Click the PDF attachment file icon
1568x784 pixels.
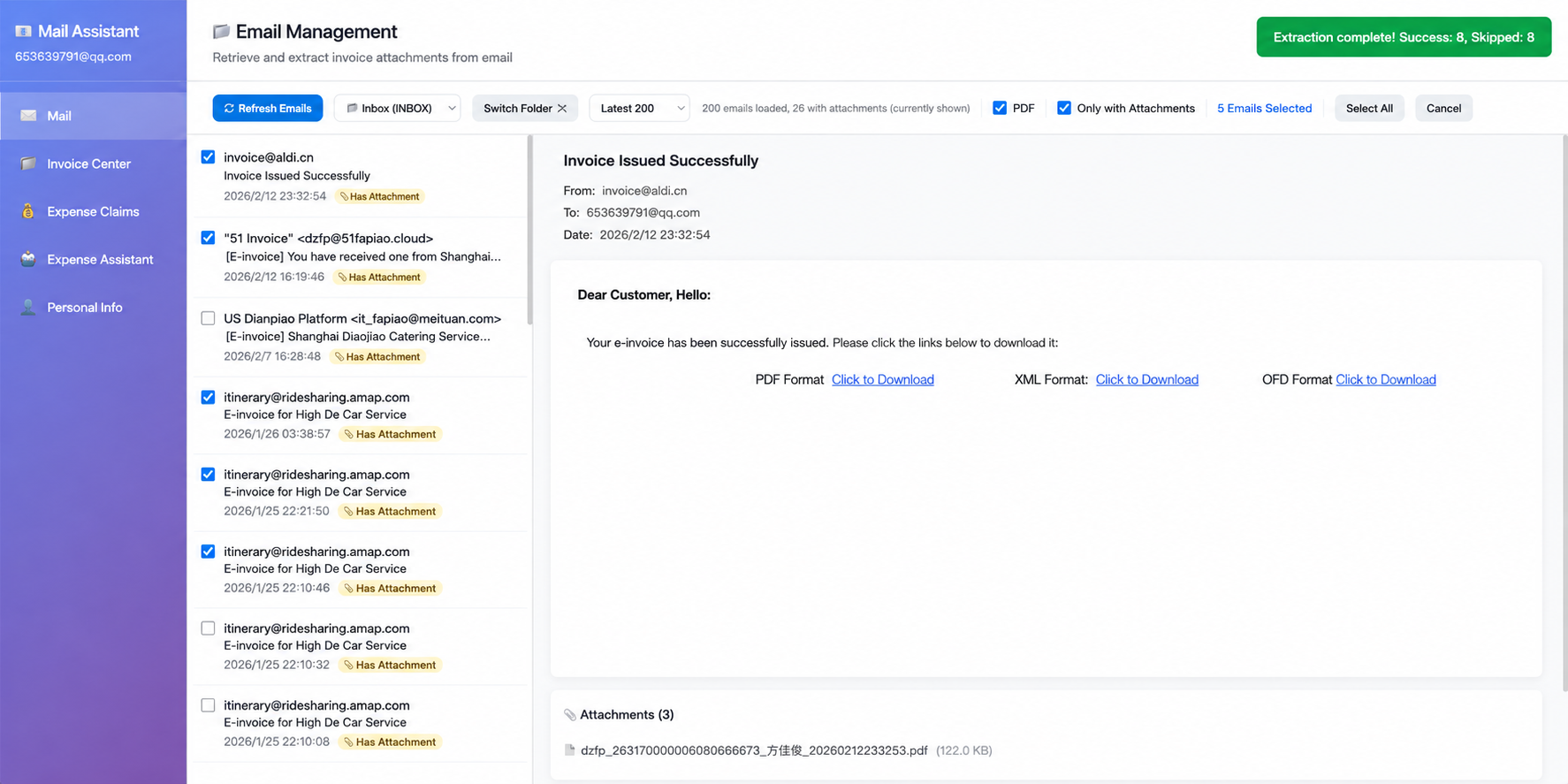point(570,750)
